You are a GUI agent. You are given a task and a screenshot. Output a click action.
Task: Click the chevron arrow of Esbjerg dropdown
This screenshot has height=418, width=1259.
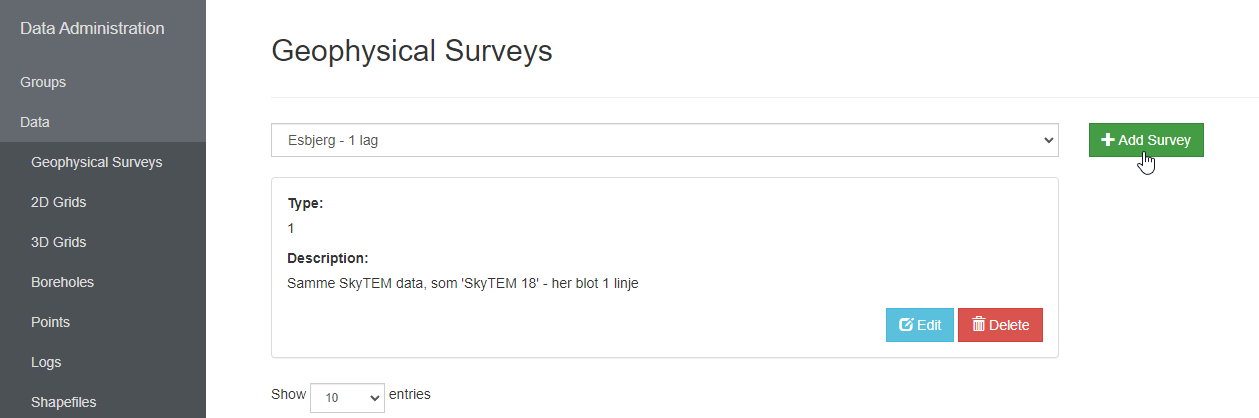[1047, 141]
